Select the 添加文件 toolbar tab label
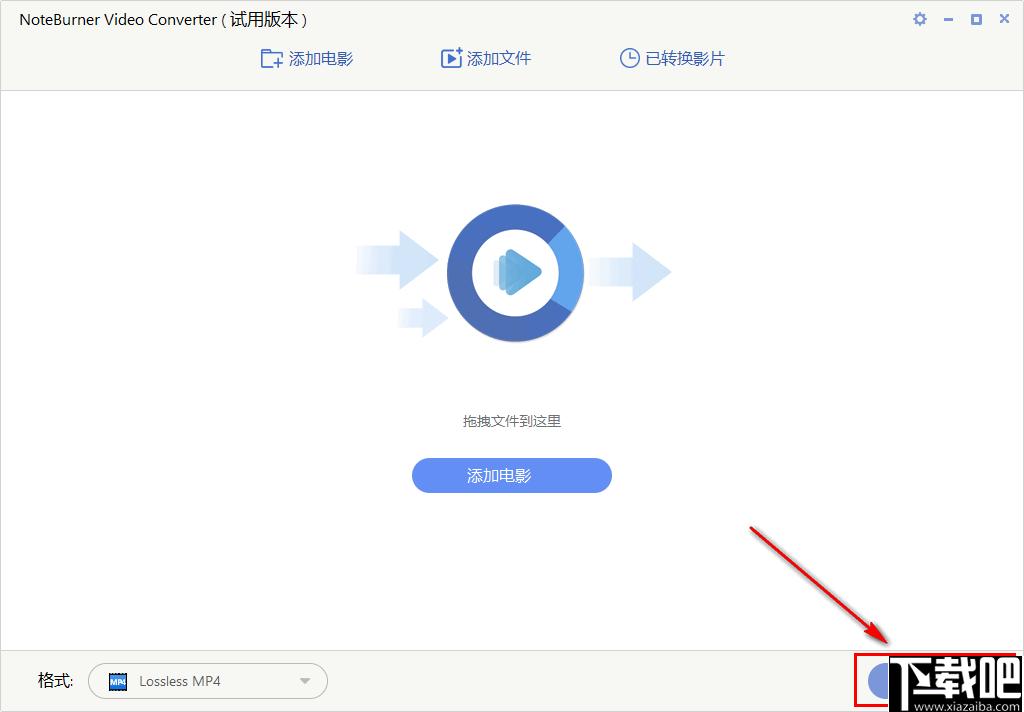Screen dimensions: 1024x712 point(499,59)
